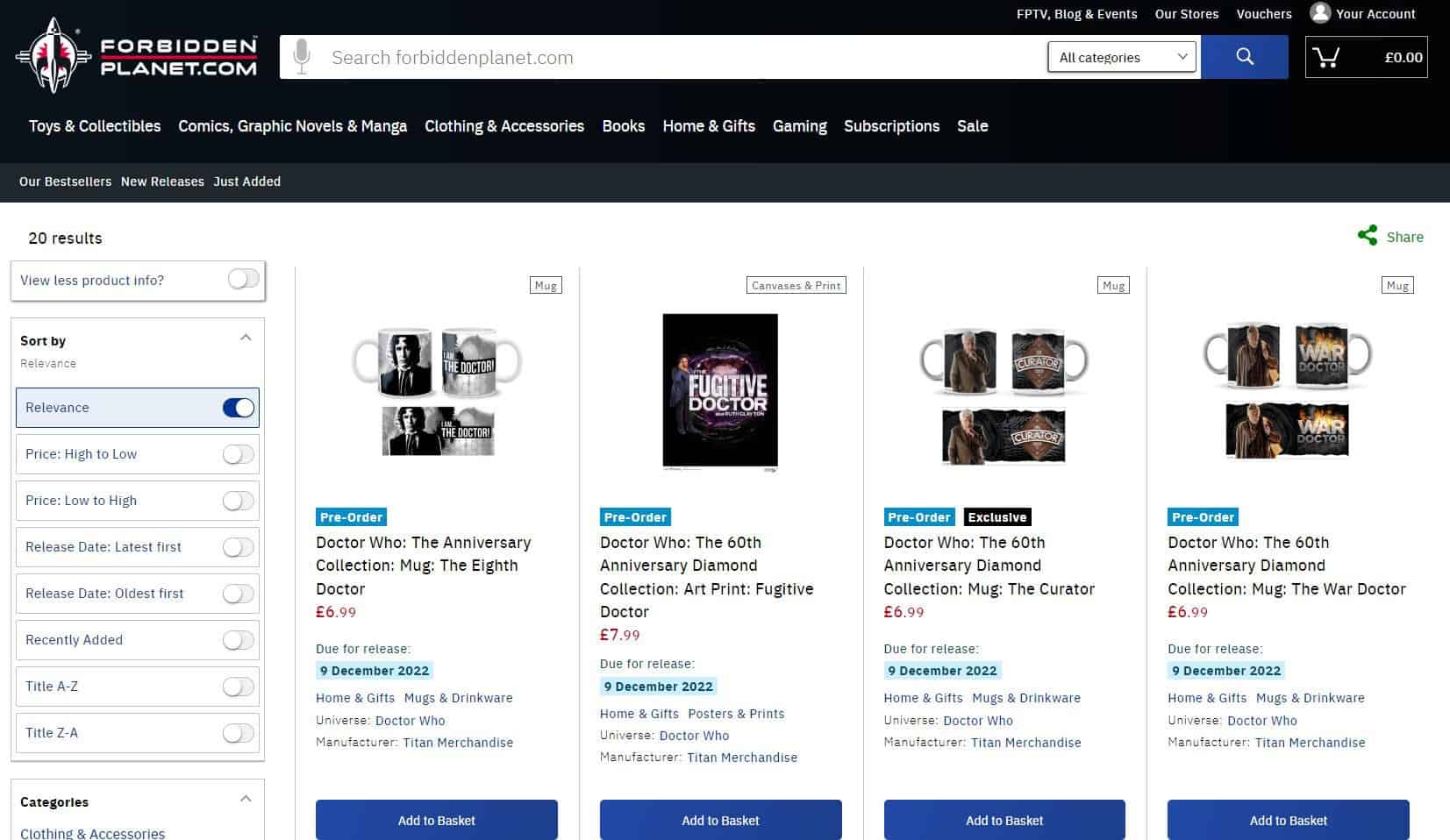Image resolution: width=1450 pixels, height=840 pixels.
Task: Click Pre-Order badge on Eighth Doctor mug
Action: (x=351, y=517)
